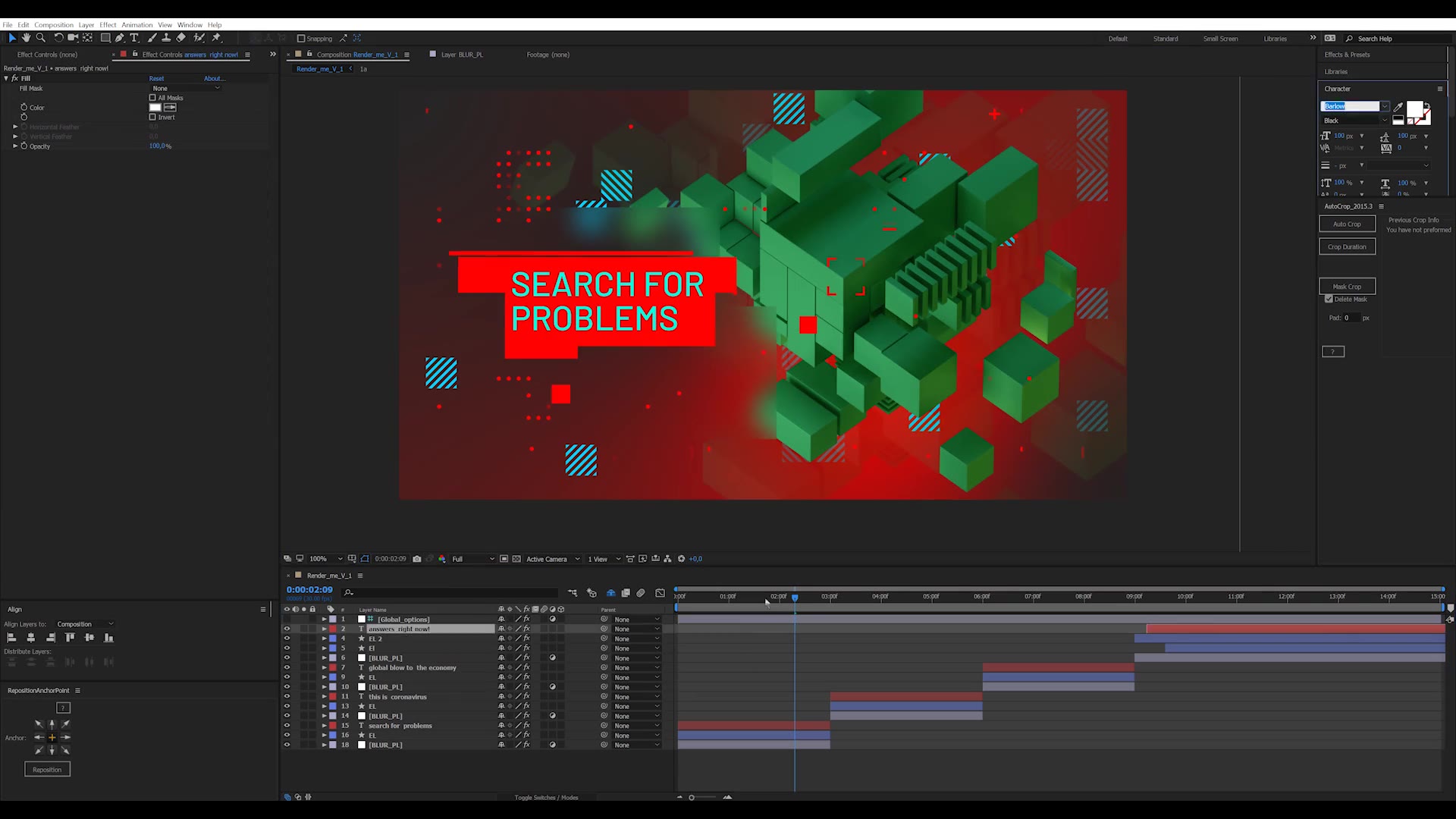The height and width of the screenshot is (819, 1456).
Task: Toggle the transparency grid icon
Action: click(x=517, y=559)
